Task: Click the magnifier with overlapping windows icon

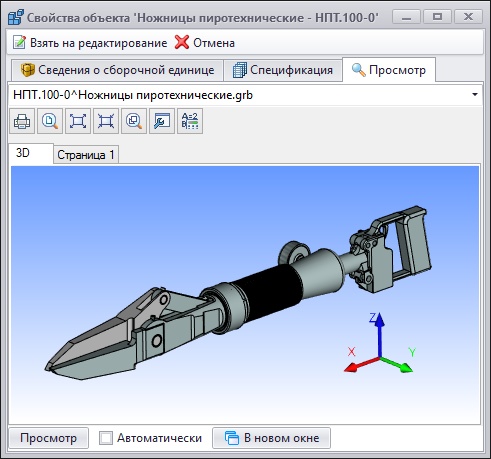Action: coord(134,121)
